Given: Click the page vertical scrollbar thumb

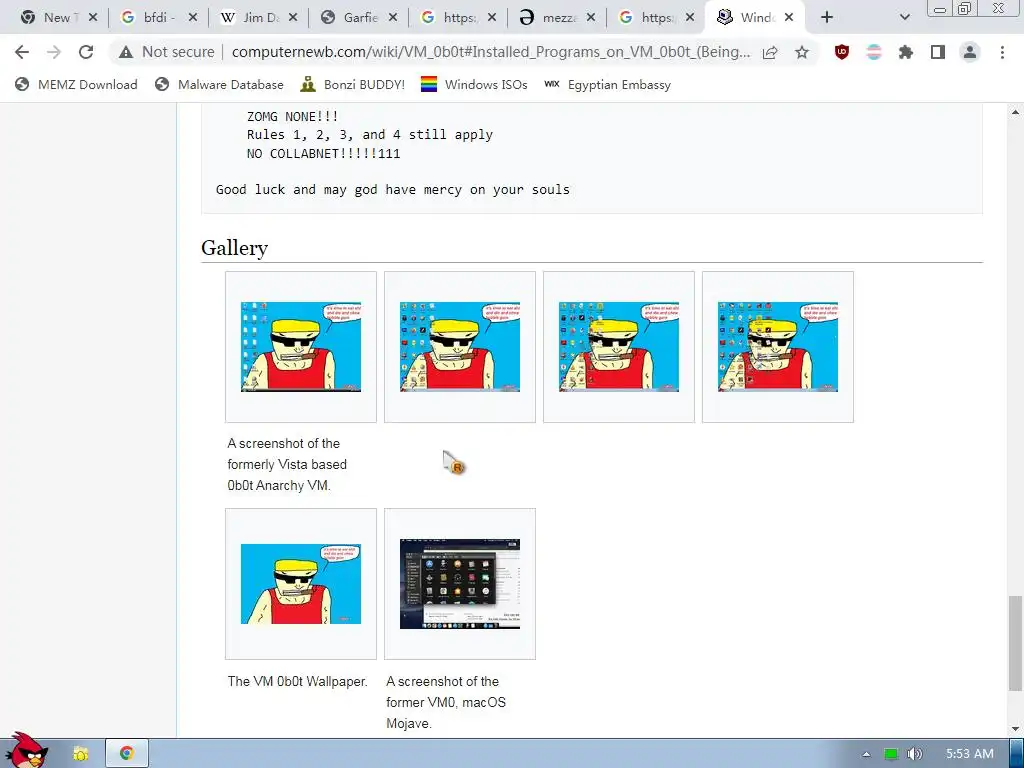Looking at the screenshot, I should [x=1015, y=643].
